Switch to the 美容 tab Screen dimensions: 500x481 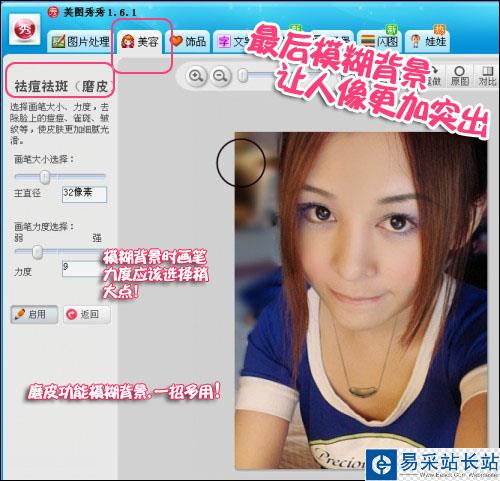pyautogui.click(x=140, y=42)
